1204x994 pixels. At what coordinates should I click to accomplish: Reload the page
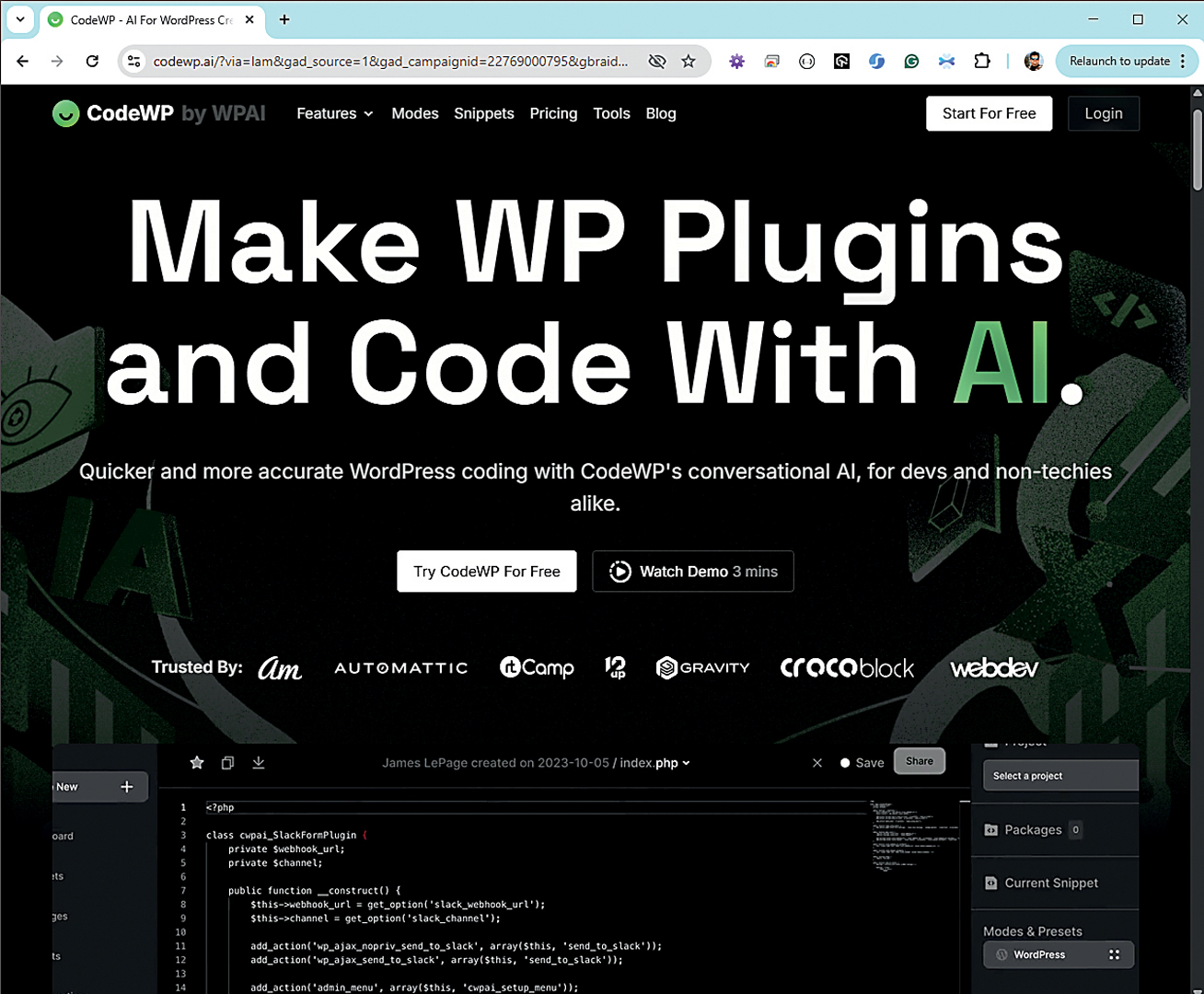click(x=92, y=62)
